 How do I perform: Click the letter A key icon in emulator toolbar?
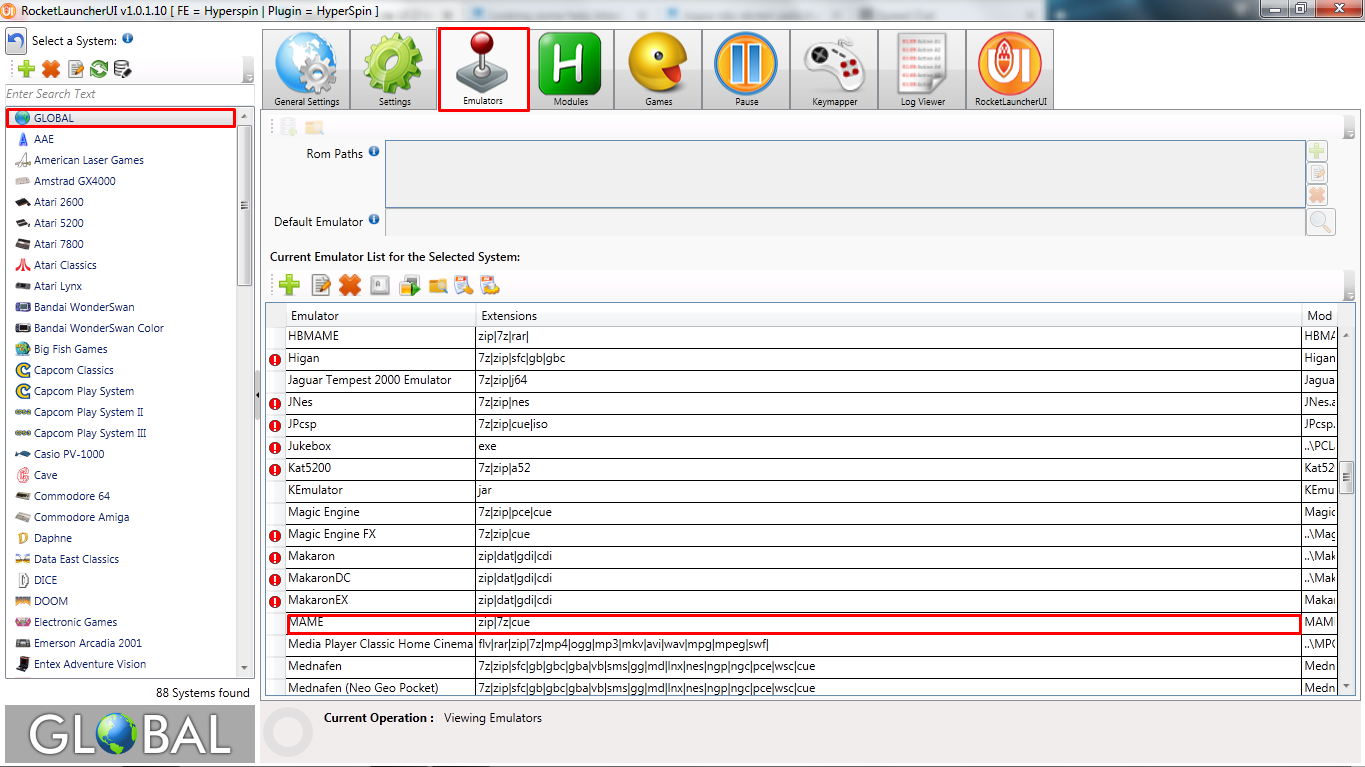point(380,286)
